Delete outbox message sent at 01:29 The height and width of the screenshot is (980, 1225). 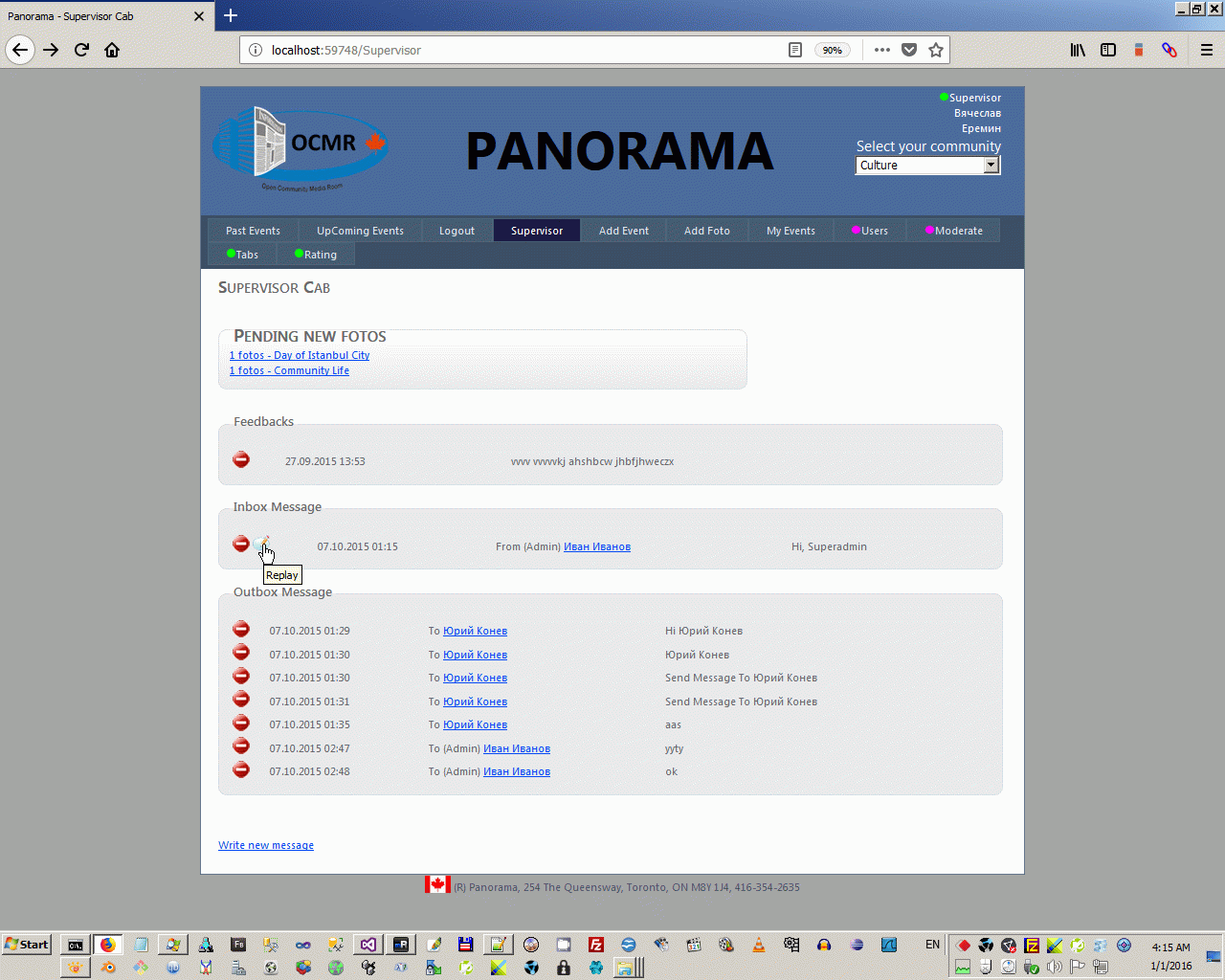[x=241, y=629]
